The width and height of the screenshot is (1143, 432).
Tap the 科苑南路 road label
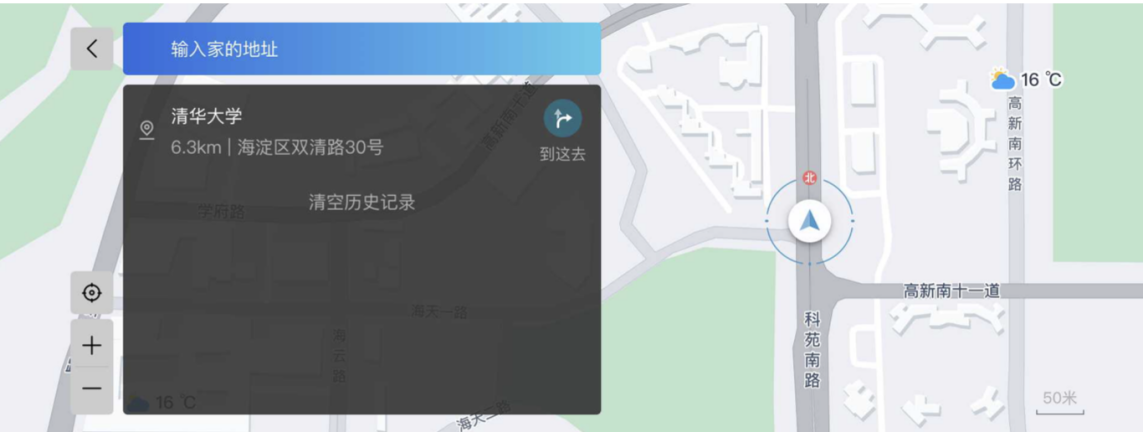coord(812,350)
